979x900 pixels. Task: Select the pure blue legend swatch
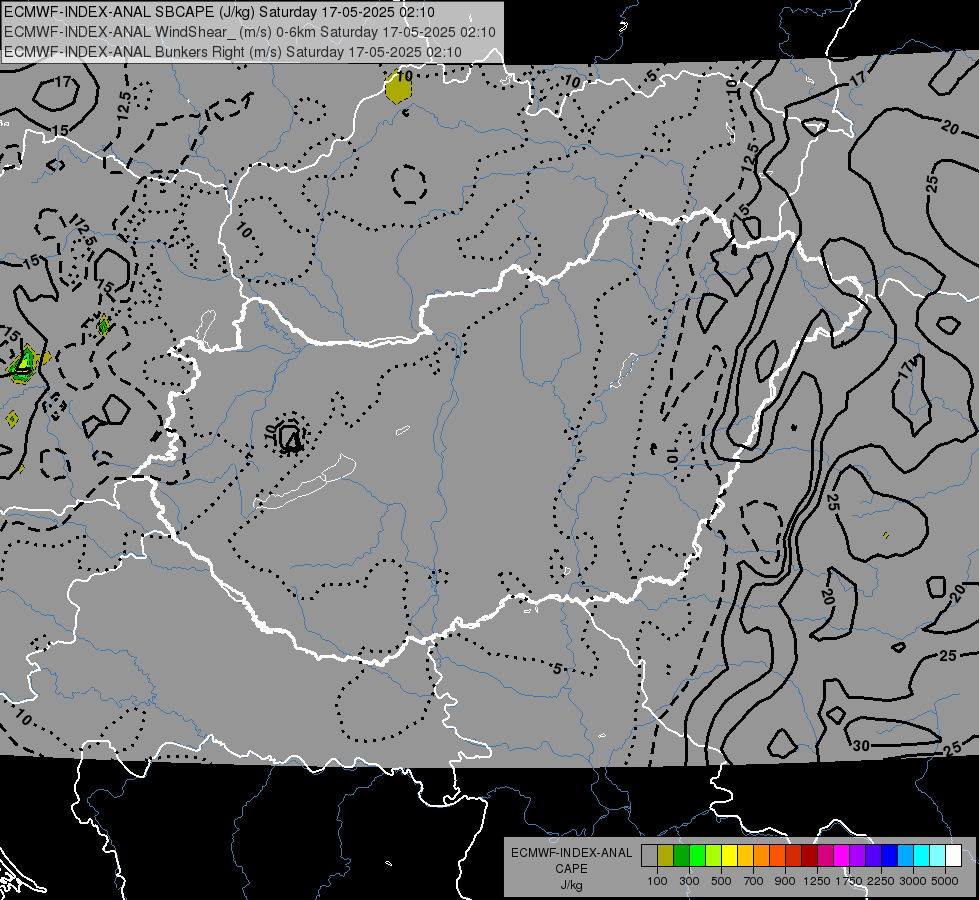click(890, 855)
